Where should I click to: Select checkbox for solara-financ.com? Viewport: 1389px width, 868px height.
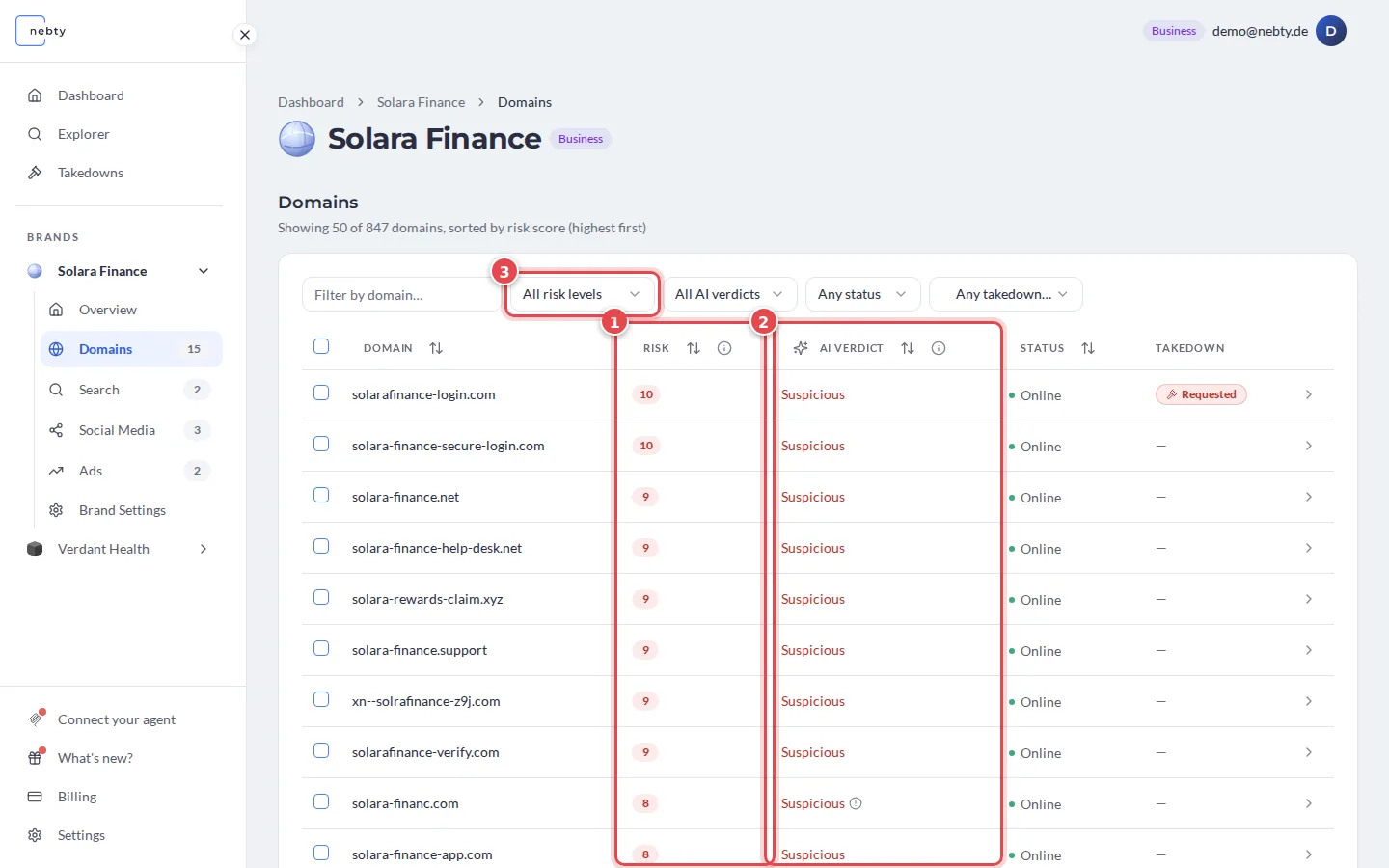(x=321, y=801)
